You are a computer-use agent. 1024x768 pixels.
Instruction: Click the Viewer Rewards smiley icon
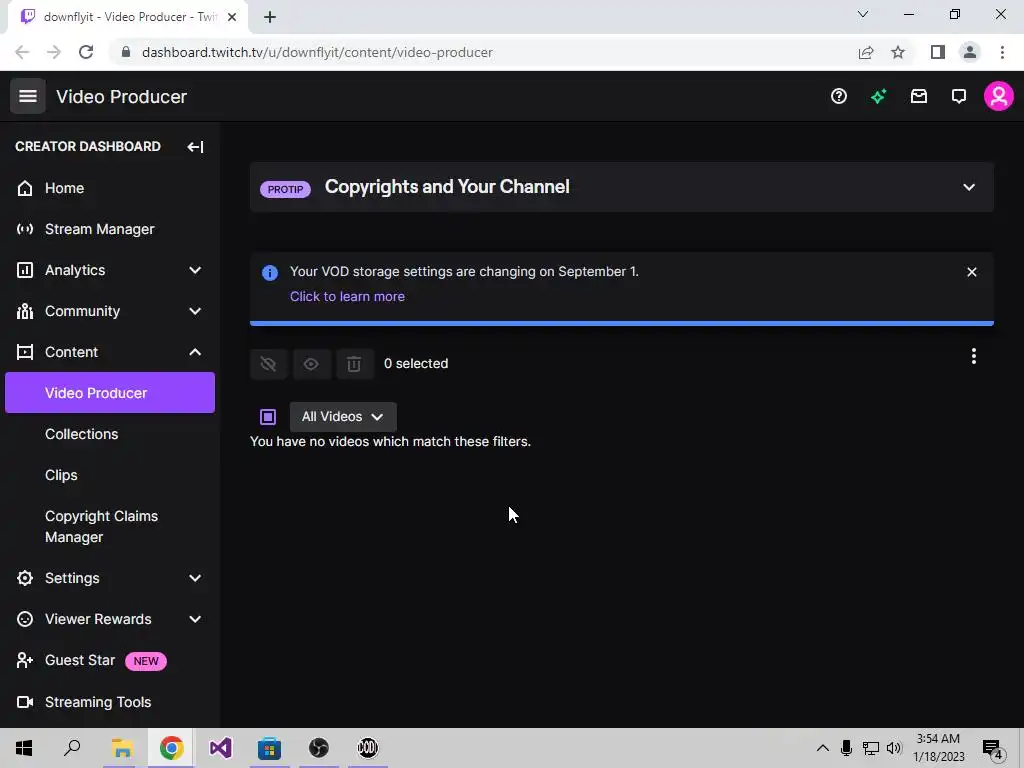(x=25, y=619)
